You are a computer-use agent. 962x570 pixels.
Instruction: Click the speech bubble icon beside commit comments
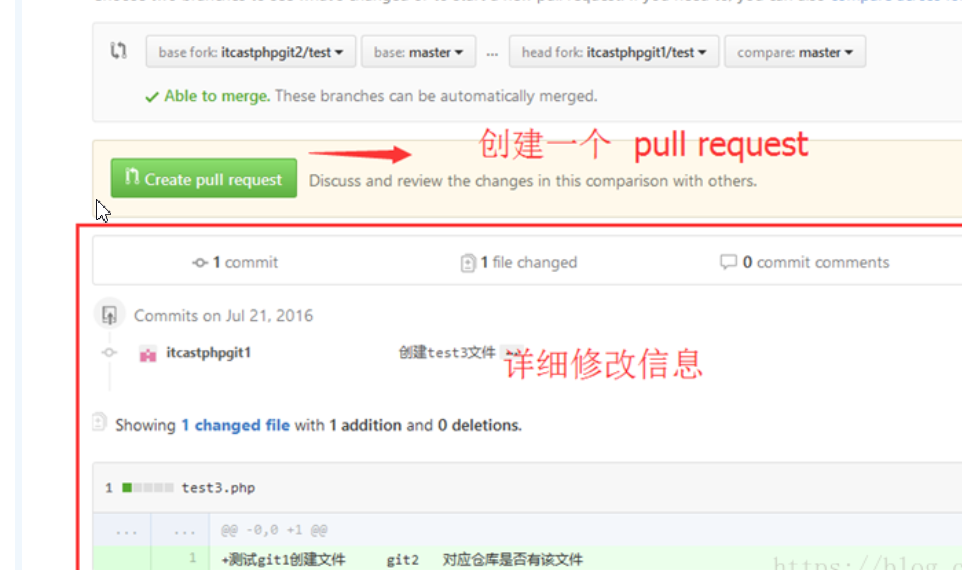728,263
